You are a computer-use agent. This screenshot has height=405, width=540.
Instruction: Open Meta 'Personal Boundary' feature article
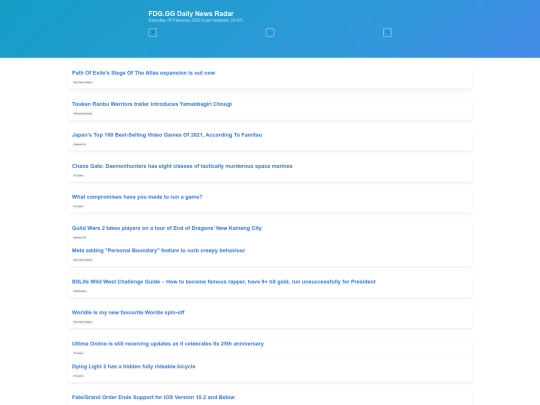click(158, 250)
